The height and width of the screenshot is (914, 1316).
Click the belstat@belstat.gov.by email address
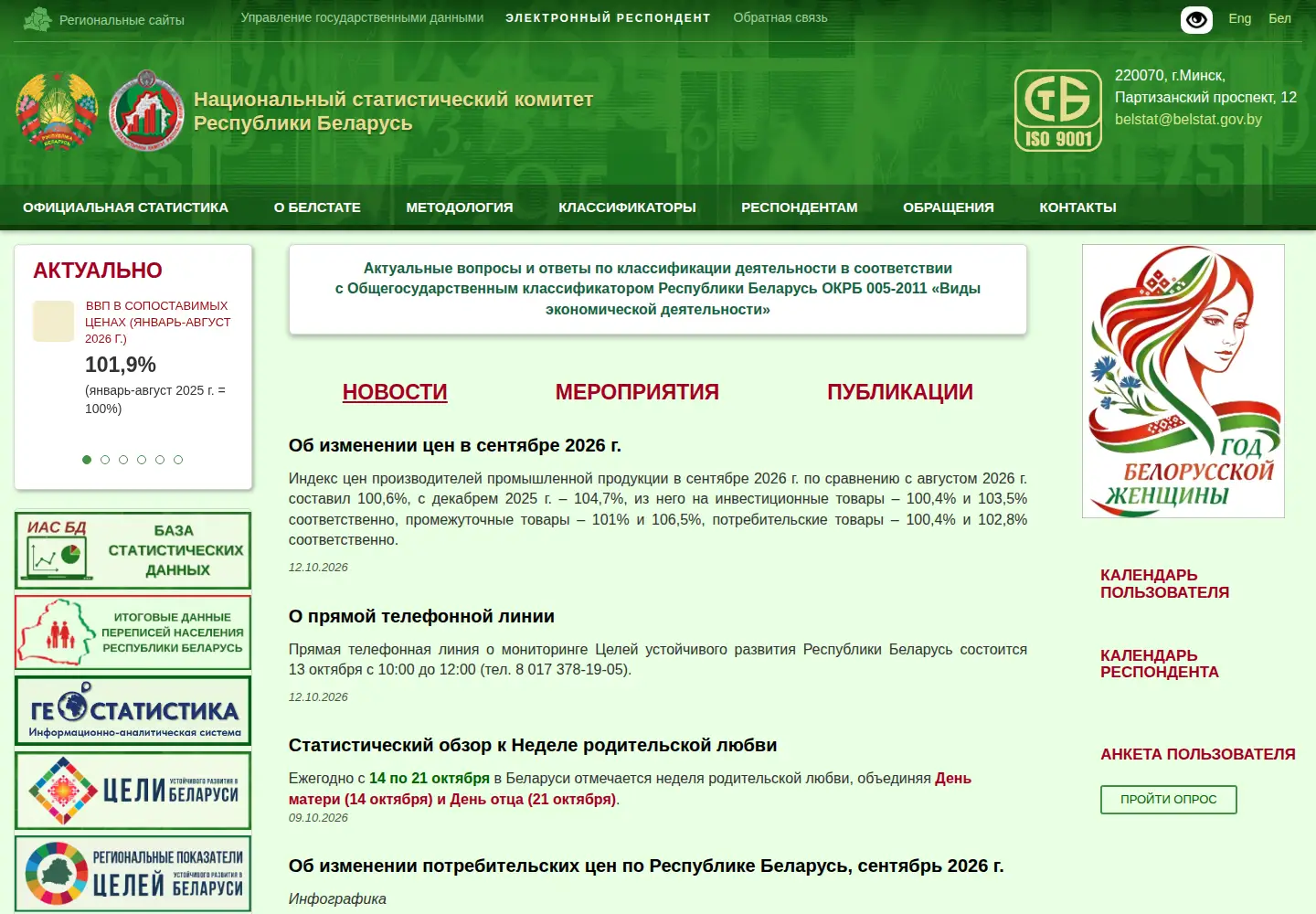pyautogui.click(x=1188, y=119)
